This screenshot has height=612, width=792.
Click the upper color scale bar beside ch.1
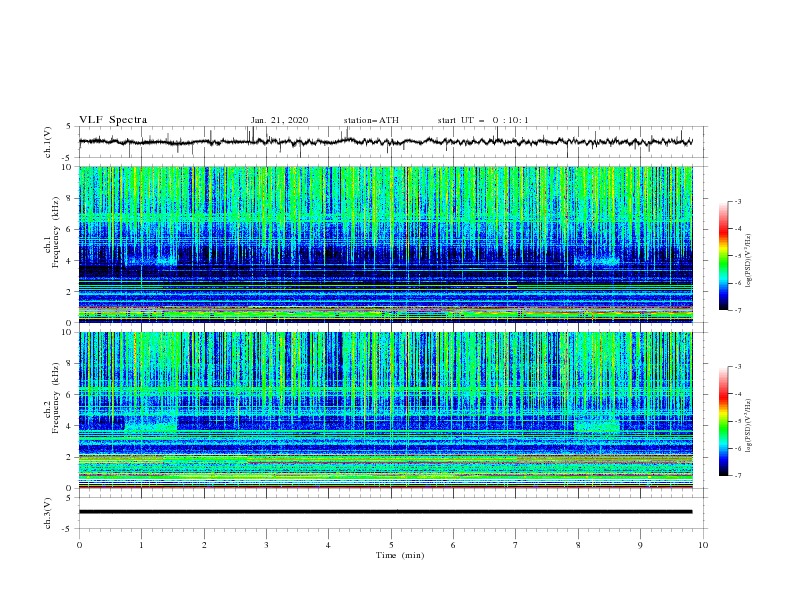(723, 256)
